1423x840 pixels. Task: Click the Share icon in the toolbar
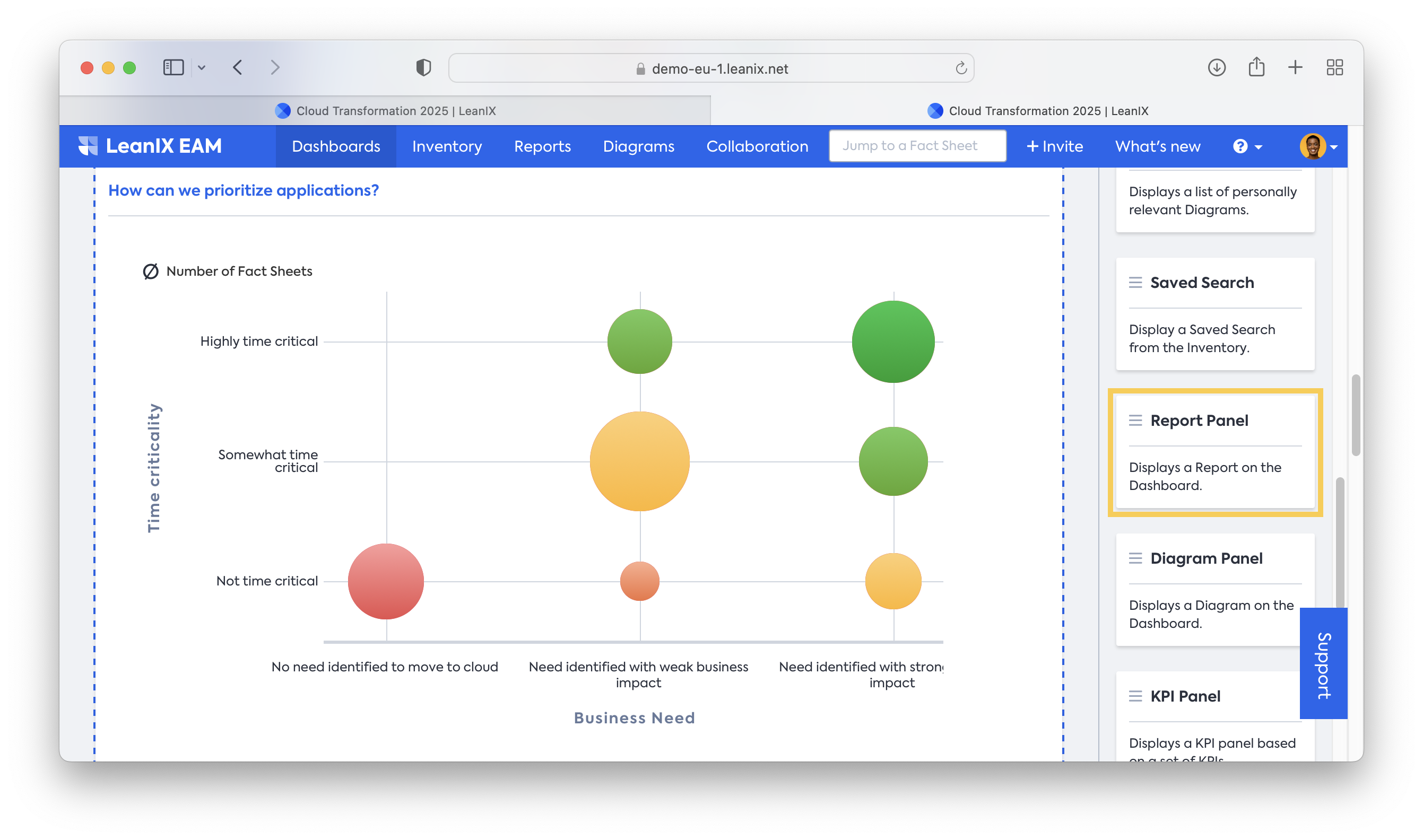coord(1256,67)
